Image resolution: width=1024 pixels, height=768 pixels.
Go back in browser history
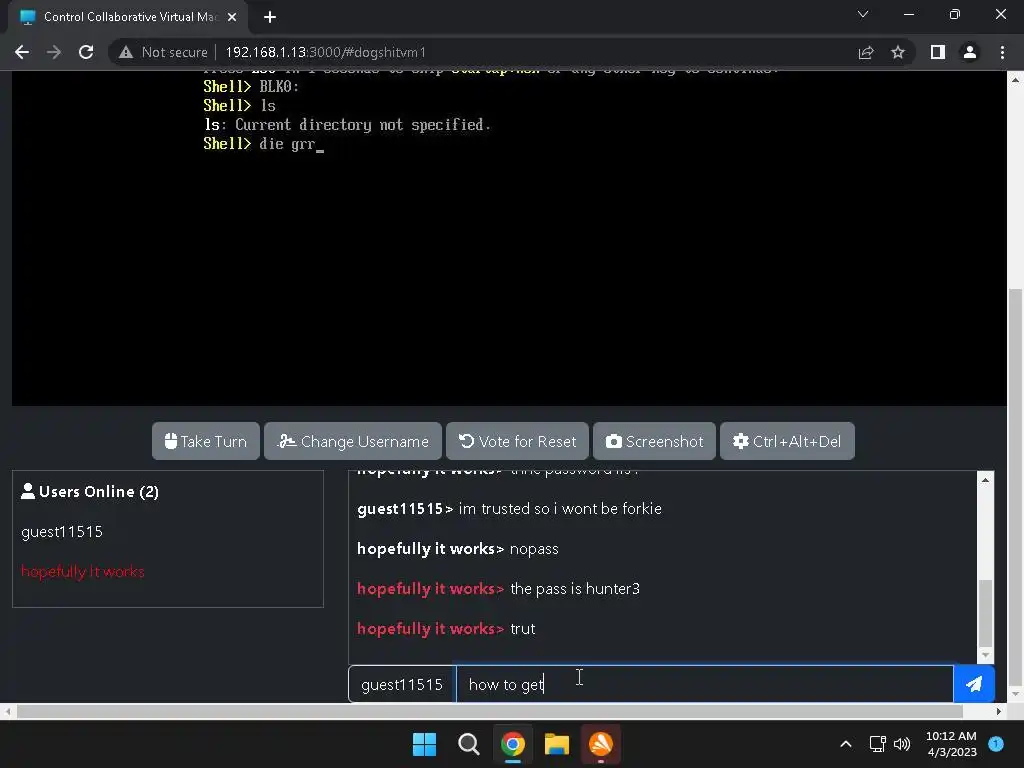tap(22, 52)
